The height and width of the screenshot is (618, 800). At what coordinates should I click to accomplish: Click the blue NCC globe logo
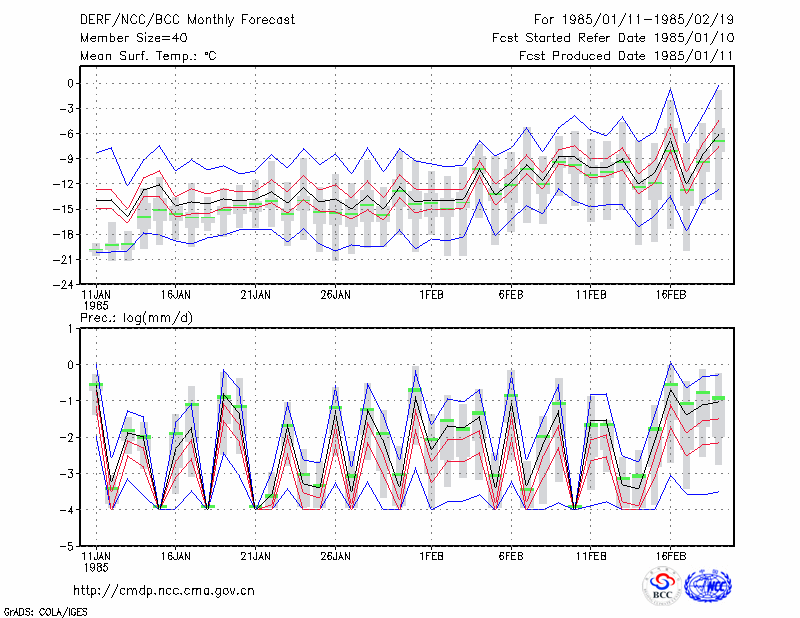pos(708,586)
